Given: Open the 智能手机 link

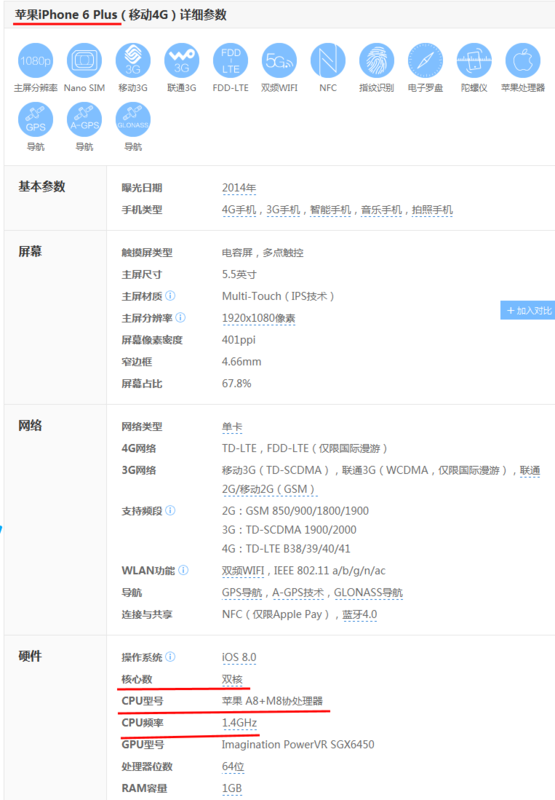Looking at the screenshot, I should point(331,210).
